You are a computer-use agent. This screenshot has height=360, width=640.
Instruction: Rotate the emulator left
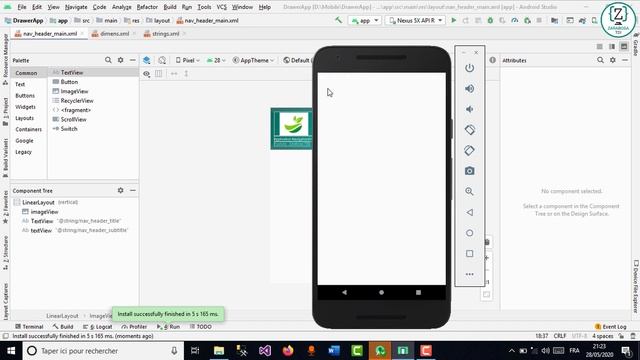point(469,130)
